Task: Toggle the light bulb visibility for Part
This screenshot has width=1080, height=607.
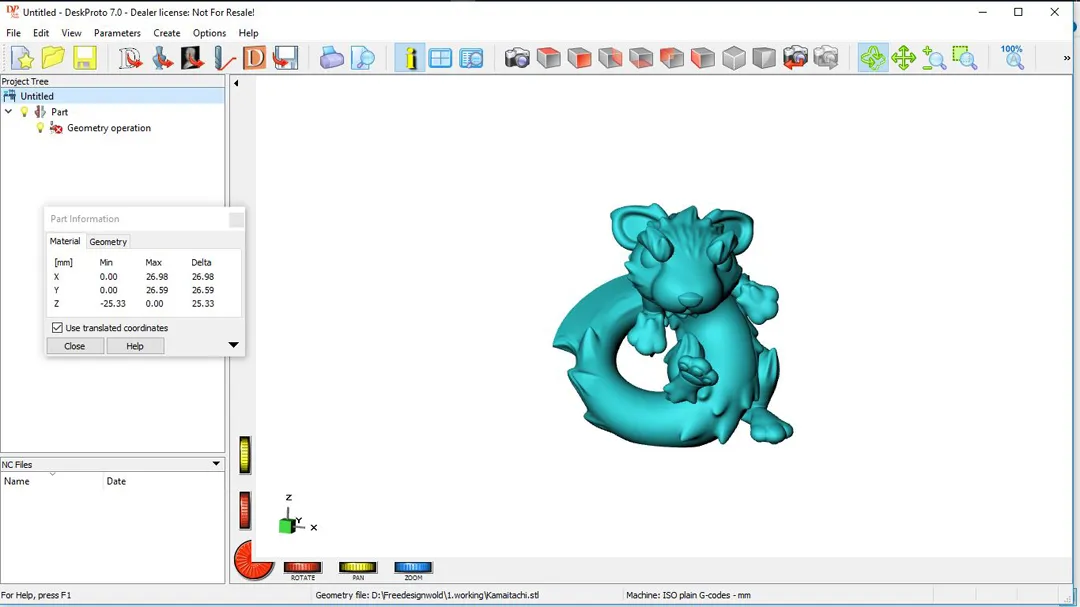Action: 24,112
